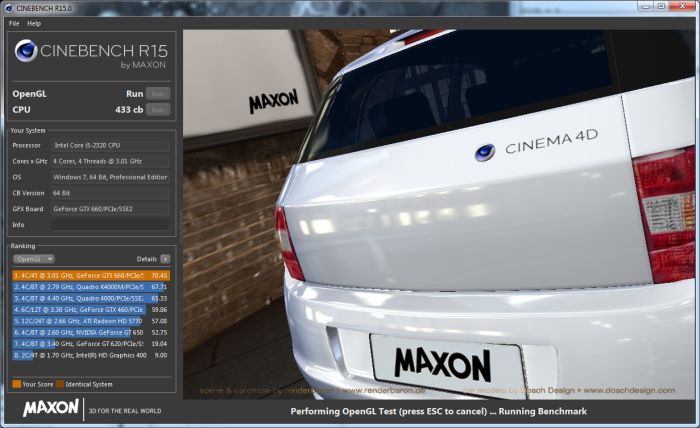Click the Cores x GHz value field
Image resolution: width=700 pixels, height=428 pixels.
coord(110,161)
